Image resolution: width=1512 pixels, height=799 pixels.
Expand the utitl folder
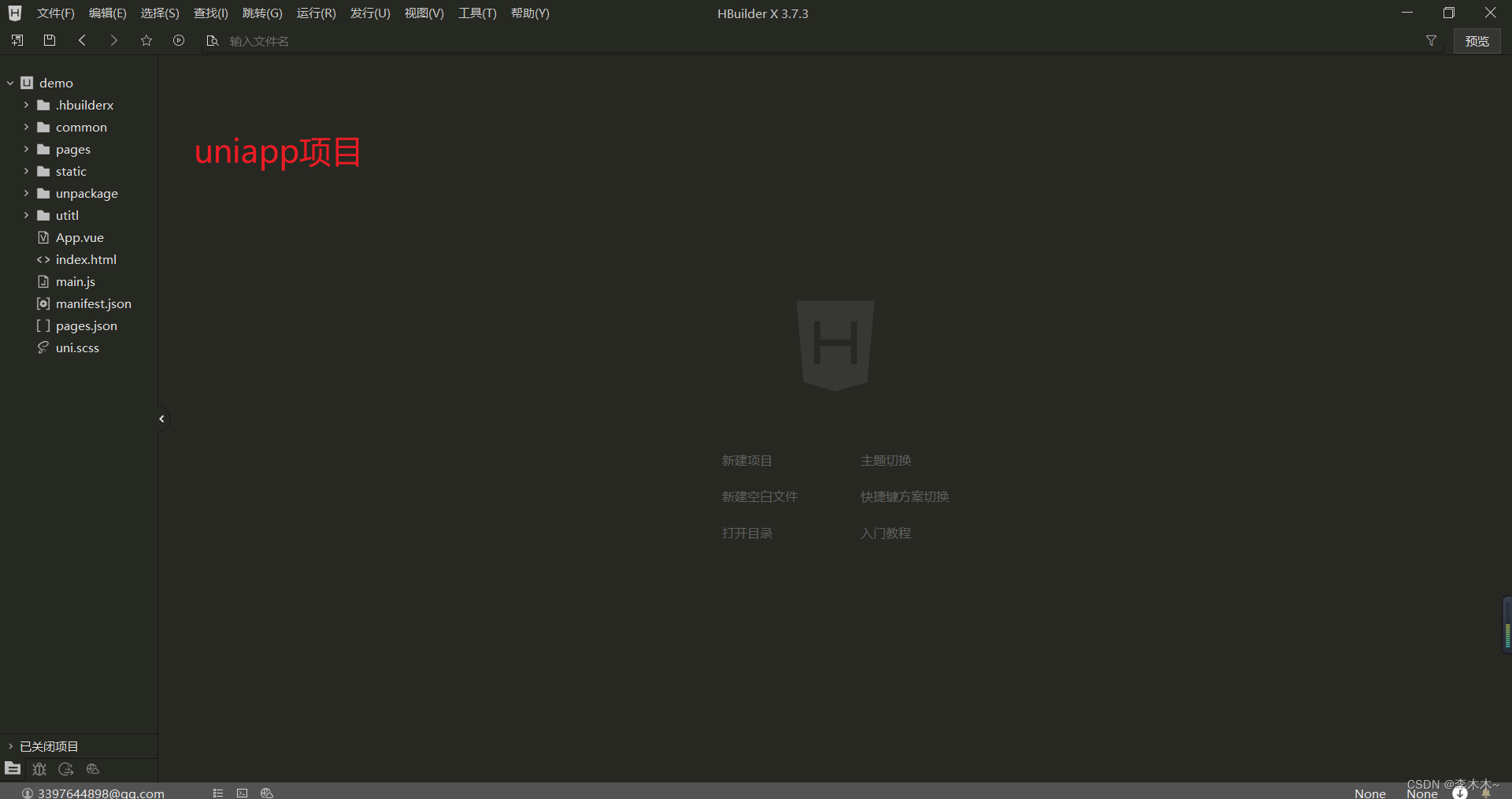pyautogui.click(x=26, y=215)
